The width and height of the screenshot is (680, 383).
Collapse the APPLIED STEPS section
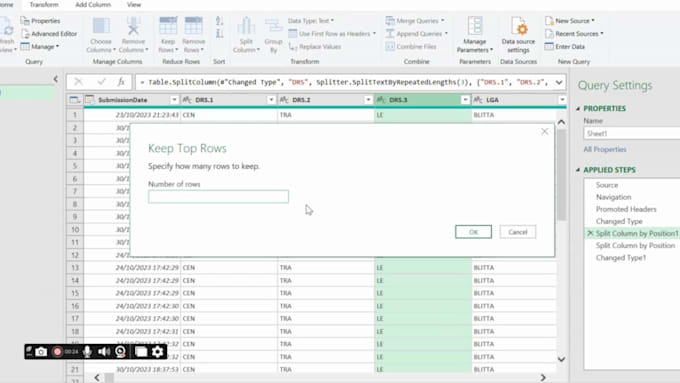[578, 170]
